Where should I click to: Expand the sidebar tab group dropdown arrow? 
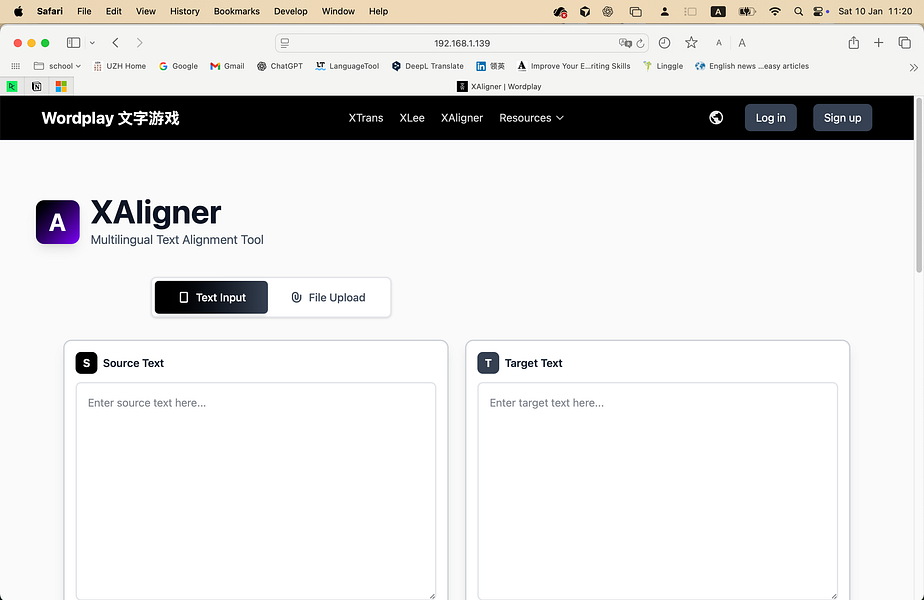(92, 42)
